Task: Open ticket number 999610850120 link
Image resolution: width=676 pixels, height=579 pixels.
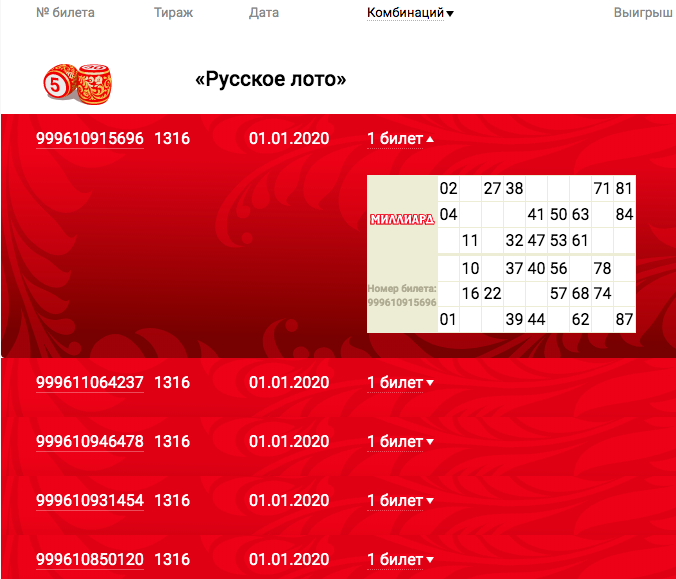Action: (90, 560)
